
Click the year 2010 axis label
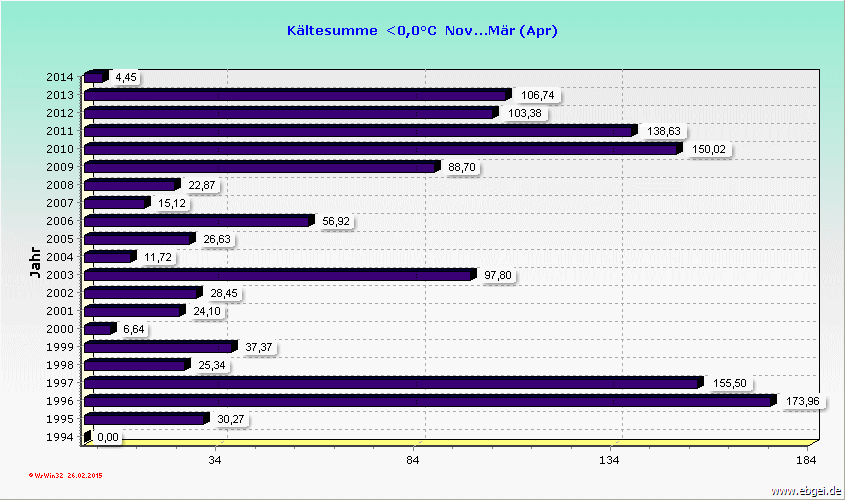(x=59, y=149)
